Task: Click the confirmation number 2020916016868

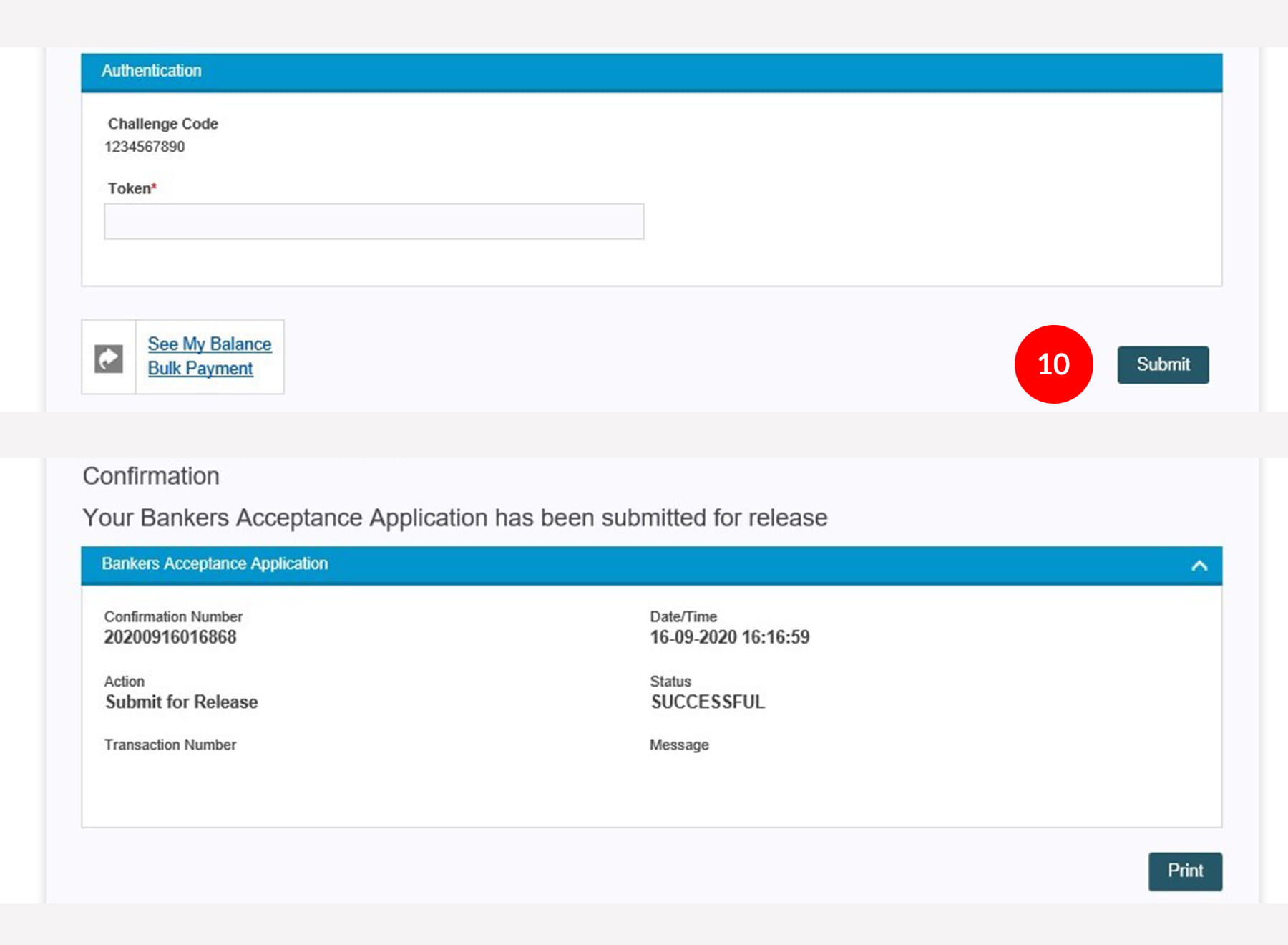Action: pos(170,637)
